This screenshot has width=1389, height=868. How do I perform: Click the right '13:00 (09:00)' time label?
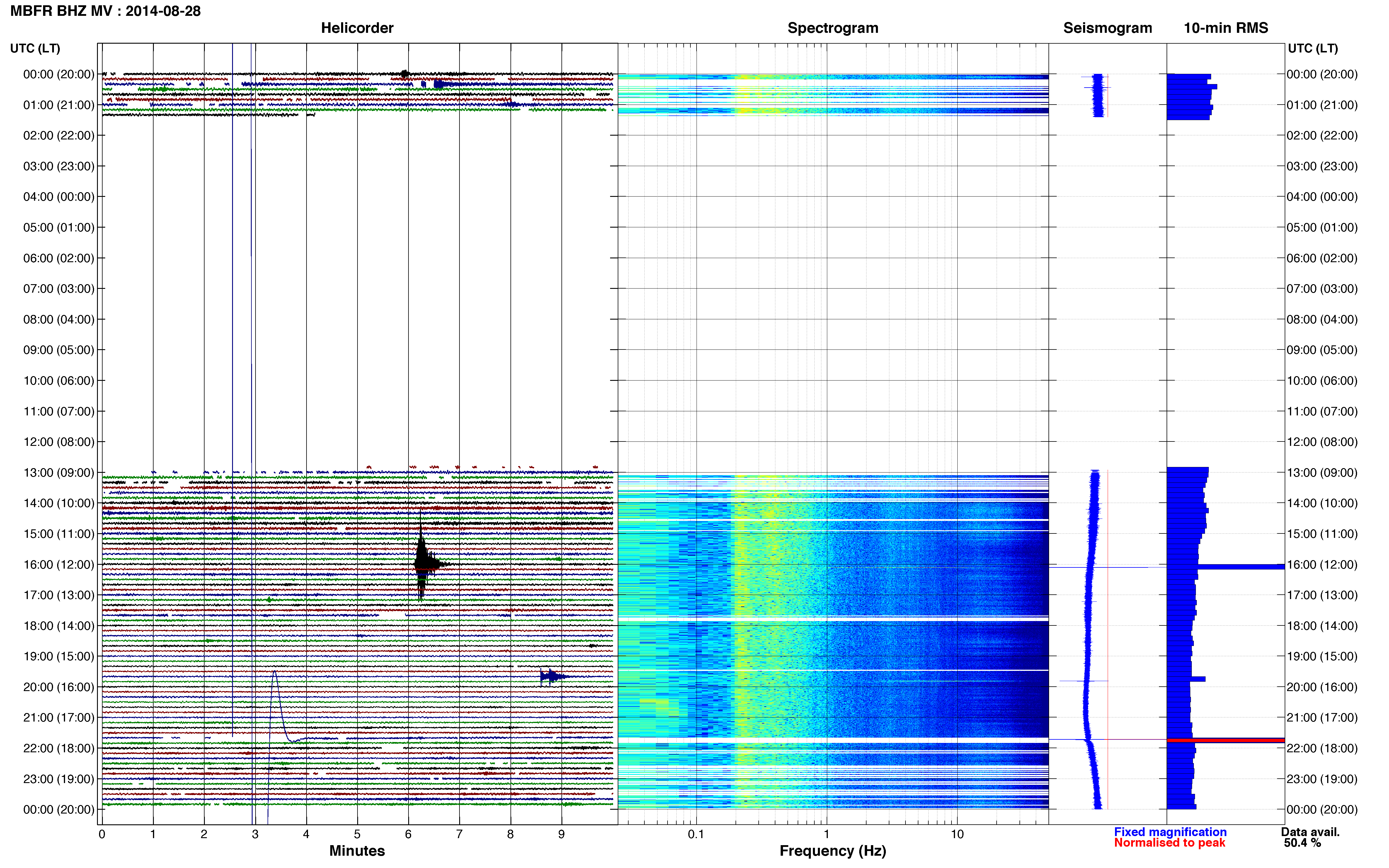click(1322, 473)
